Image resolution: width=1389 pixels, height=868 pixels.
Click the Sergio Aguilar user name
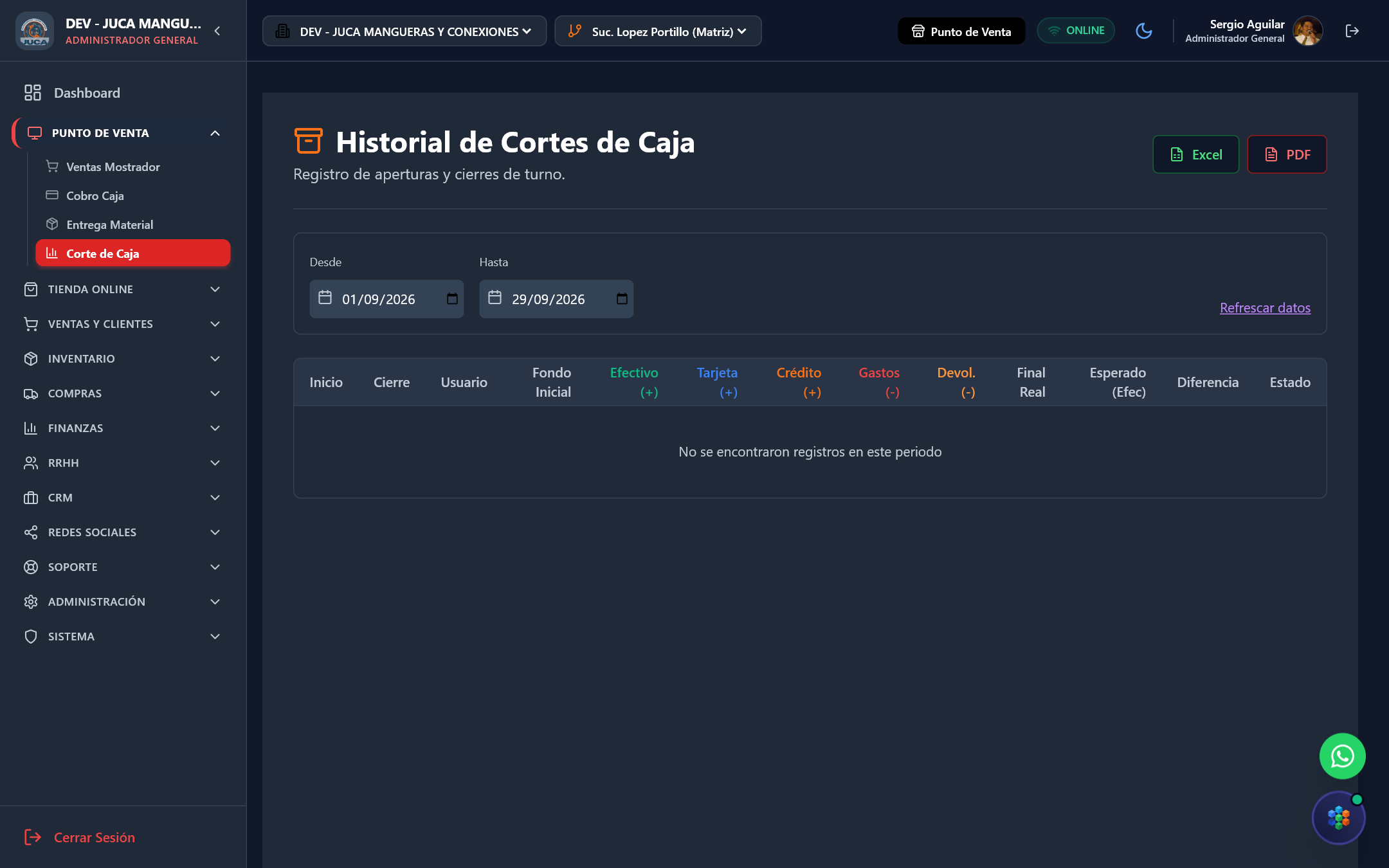tap(1247, 24)
